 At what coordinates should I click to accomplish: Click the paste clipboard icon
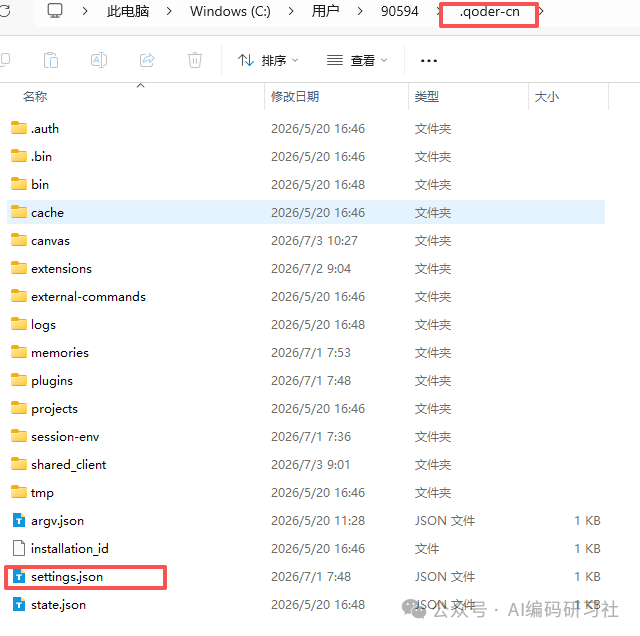click(51, 60)
